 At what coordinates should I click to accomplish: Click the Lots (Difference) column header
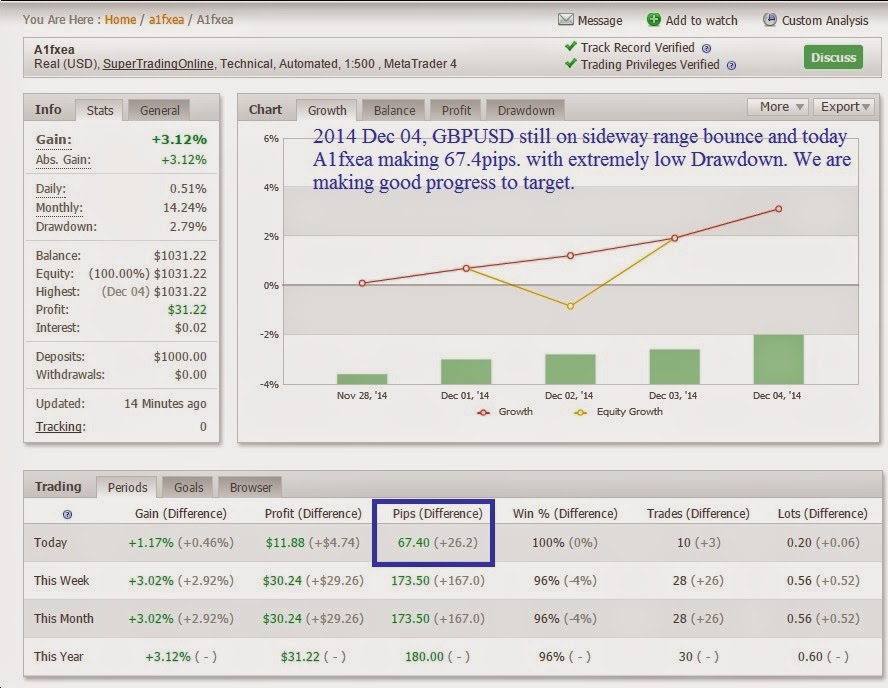tap(822, 514)
